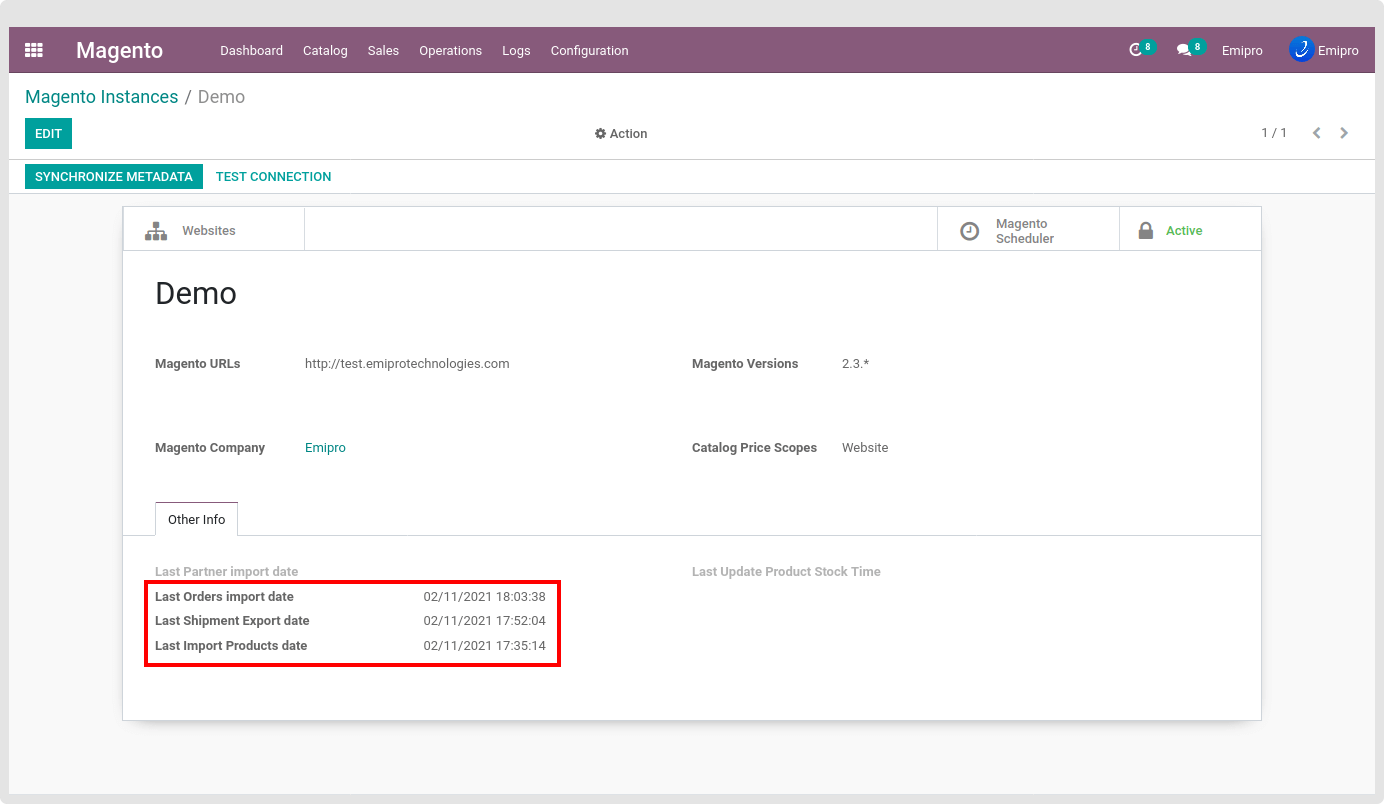This screenshot has width=1384, height=804.
Task: Open the Dashboard menu
Action: click(251, 51)
